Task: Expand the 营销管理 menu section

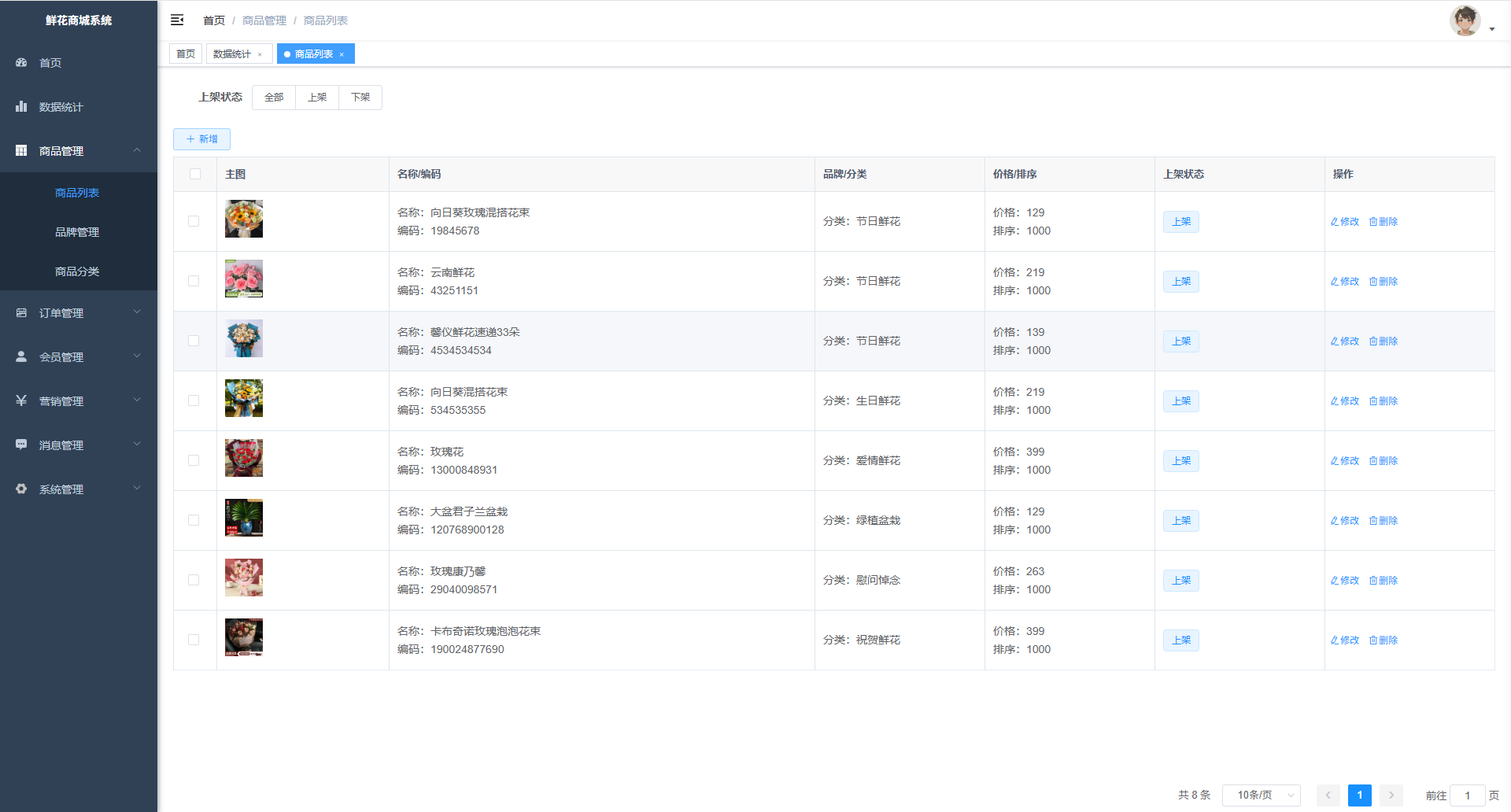Action: click(79, 401)
